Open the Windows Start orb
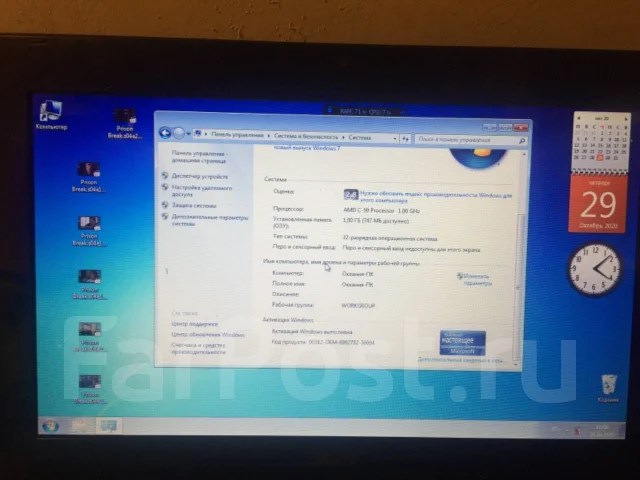This screenshot has height=480, width=640. tap(50, 426)
